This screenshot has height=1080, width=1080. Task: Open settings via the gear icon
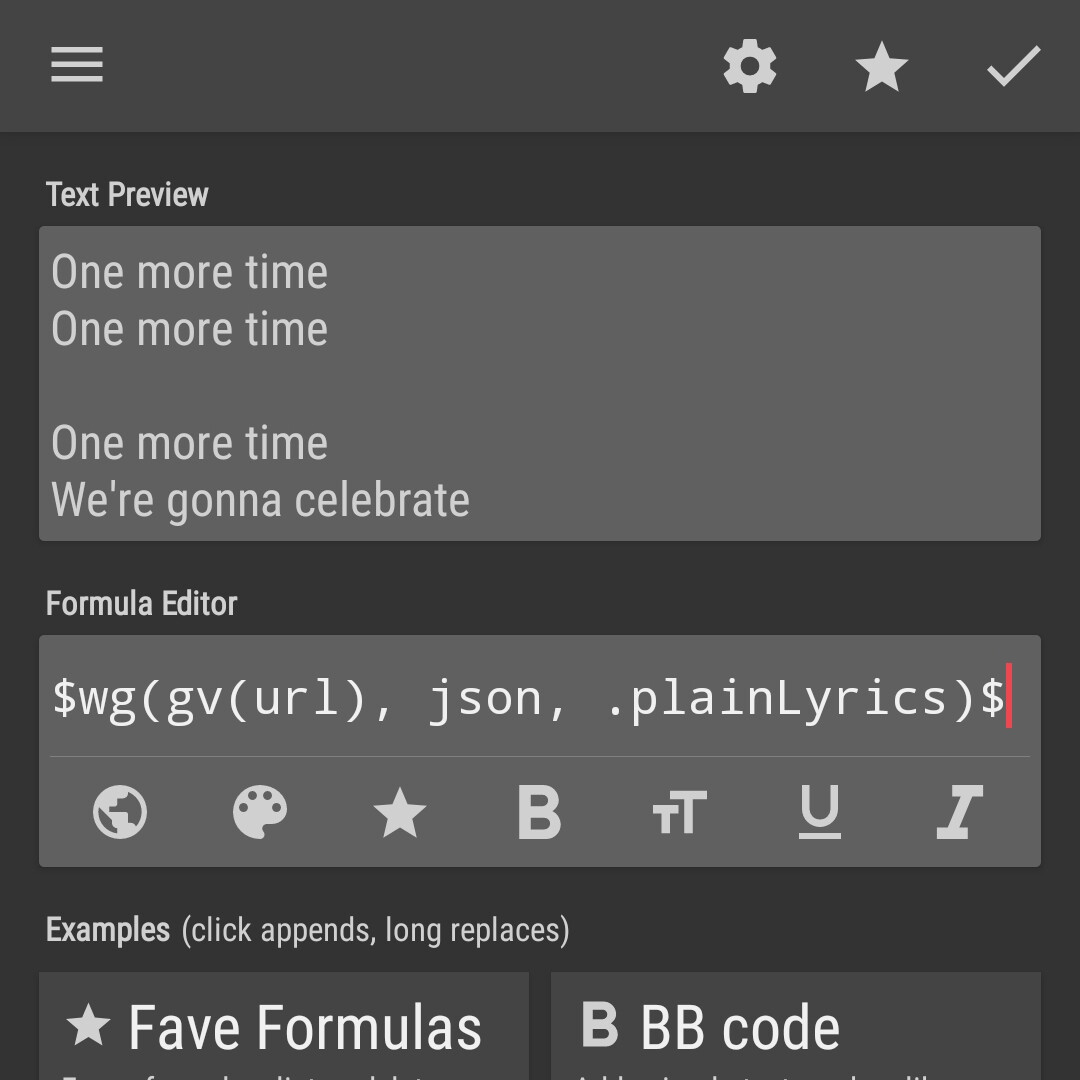pos(749,66)
